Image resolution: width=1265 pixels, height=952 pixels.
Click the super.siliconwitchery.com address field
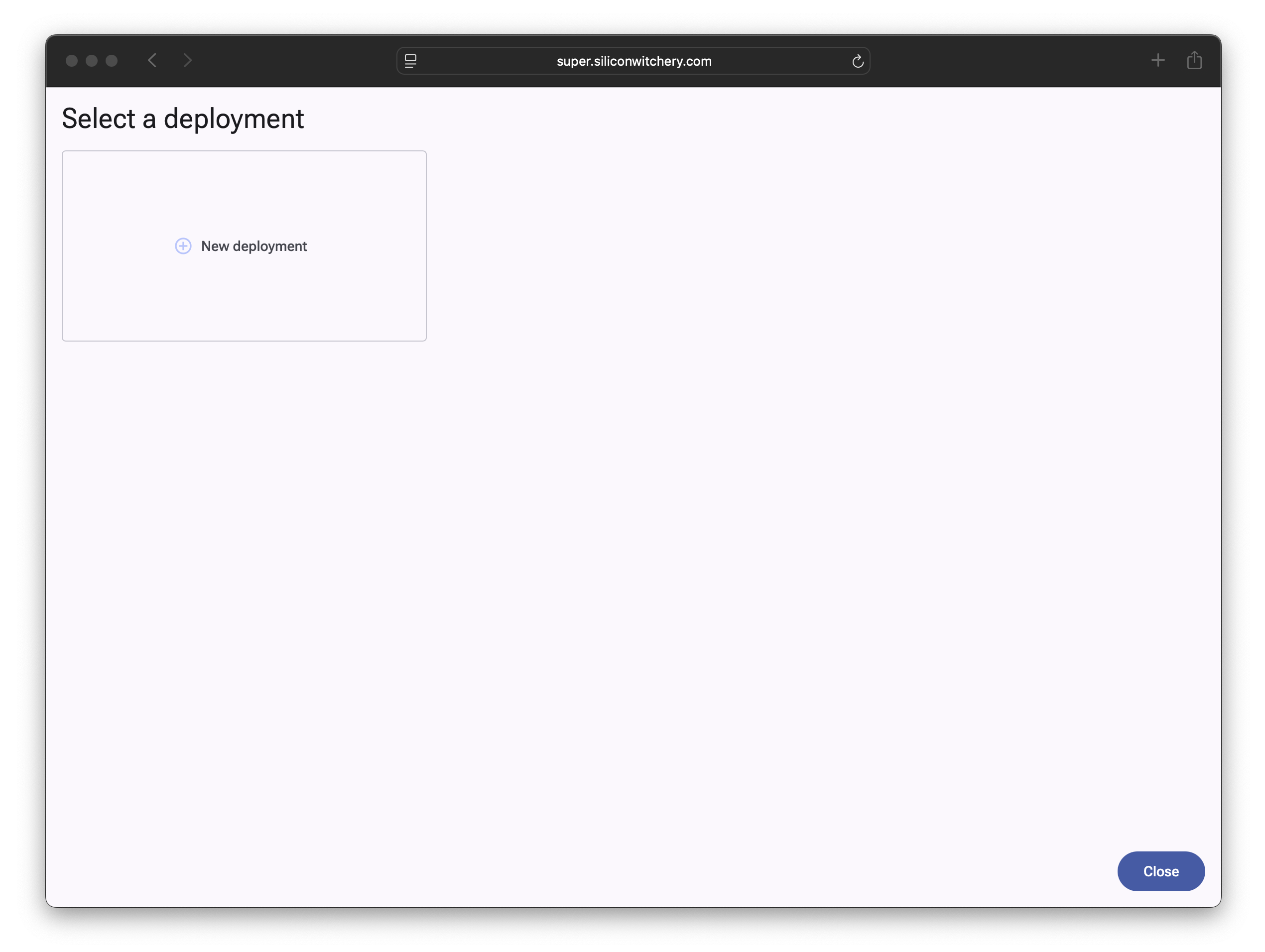(633, 61)
